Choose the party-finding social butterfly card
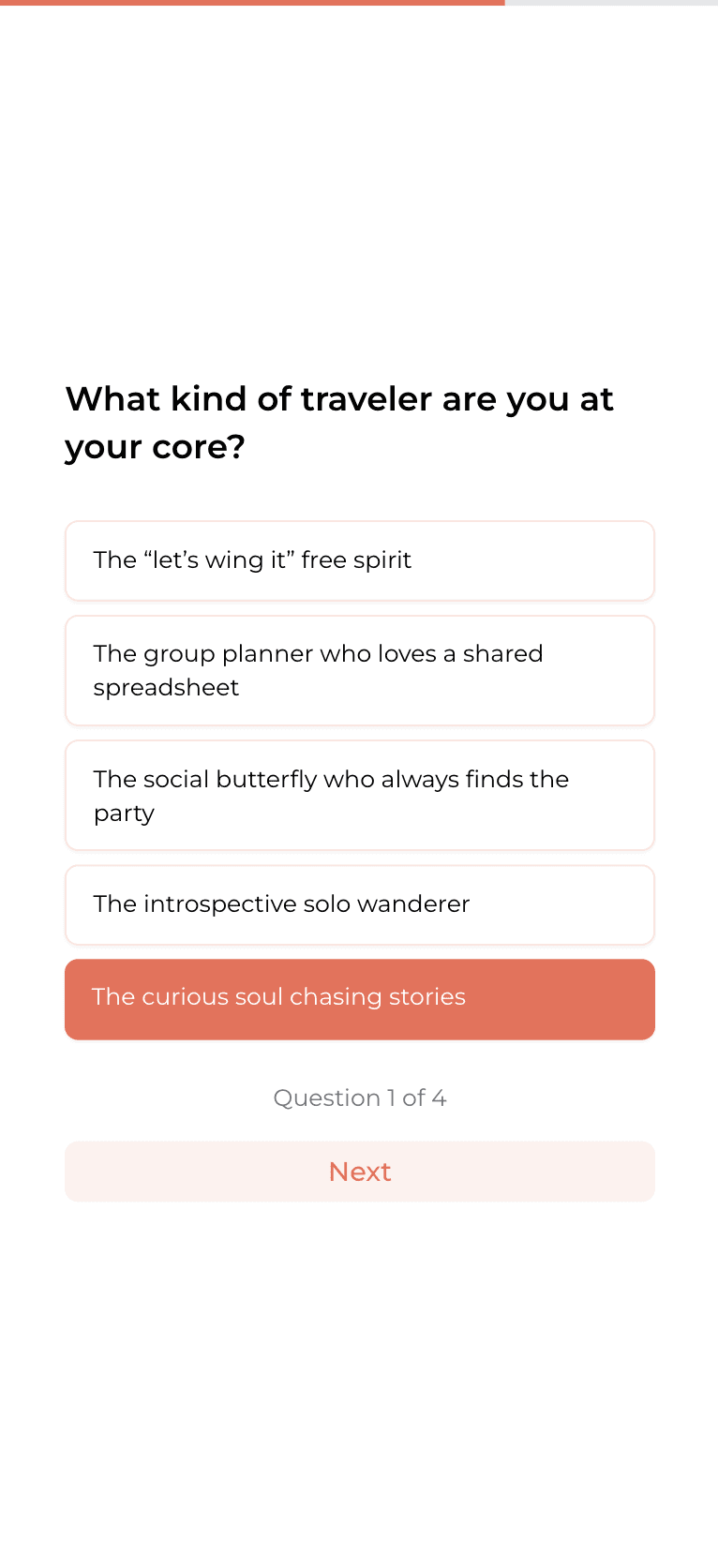 (359, 795)
